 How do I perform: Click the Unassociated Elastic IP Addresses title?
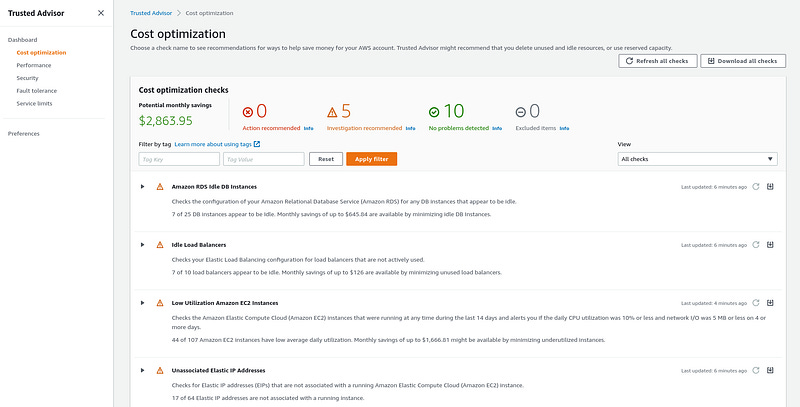(x=218, y=370)
